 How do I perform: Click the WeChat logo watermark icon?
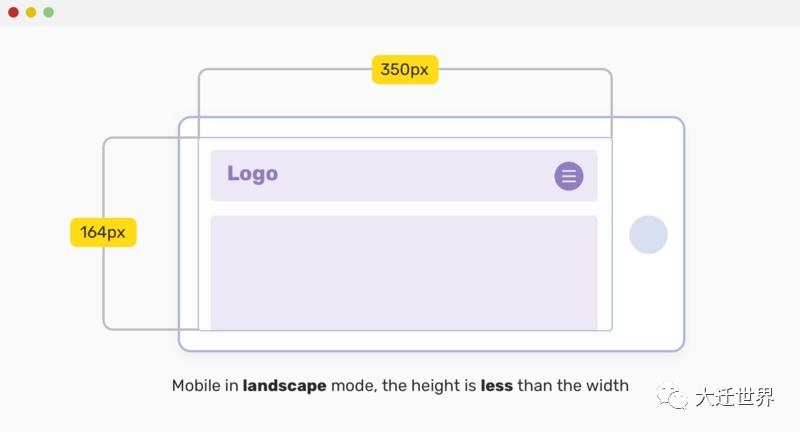click(676, 398)
